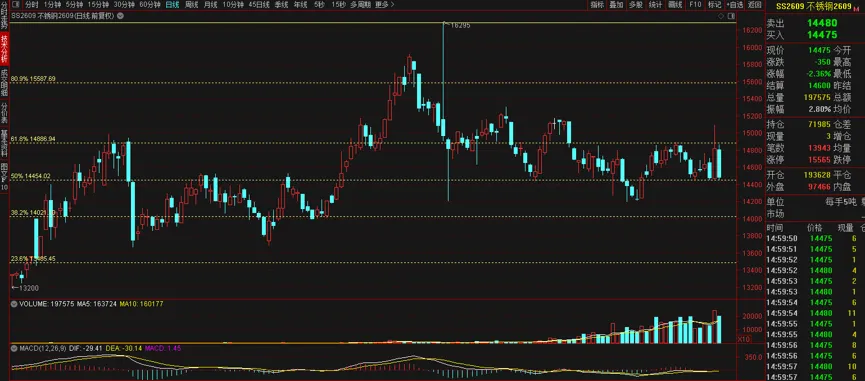Open the 统计 statistics button
865x381 pixels.
point(655,4)
